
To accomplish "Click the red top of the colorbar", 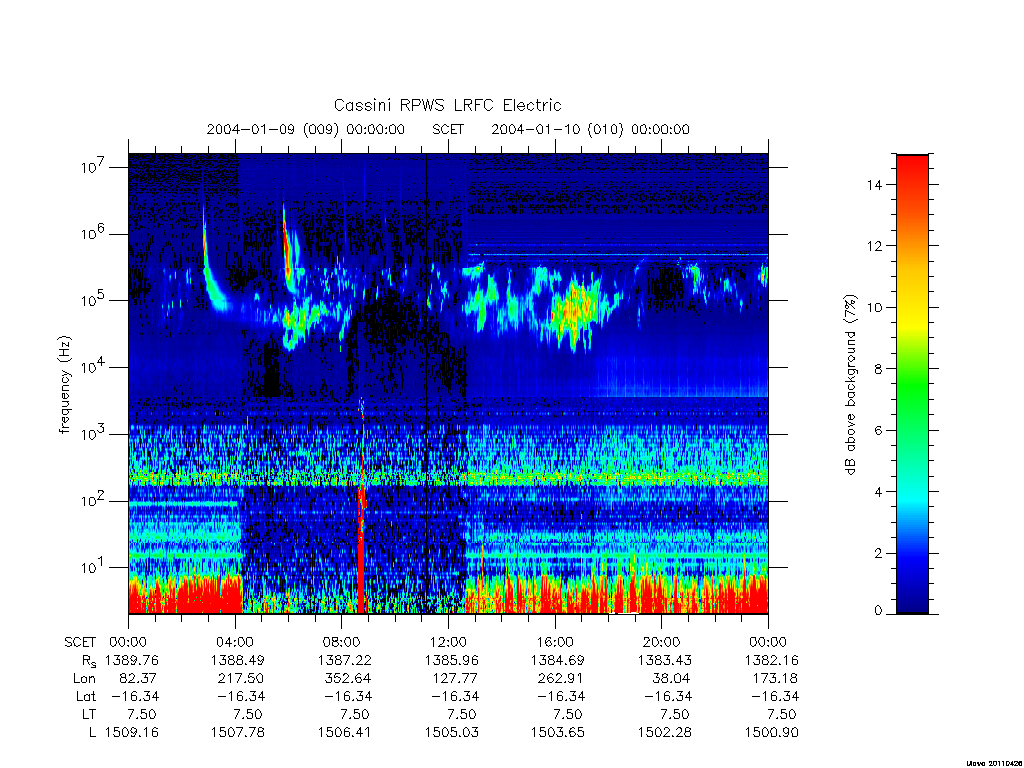I will [912, 161].
